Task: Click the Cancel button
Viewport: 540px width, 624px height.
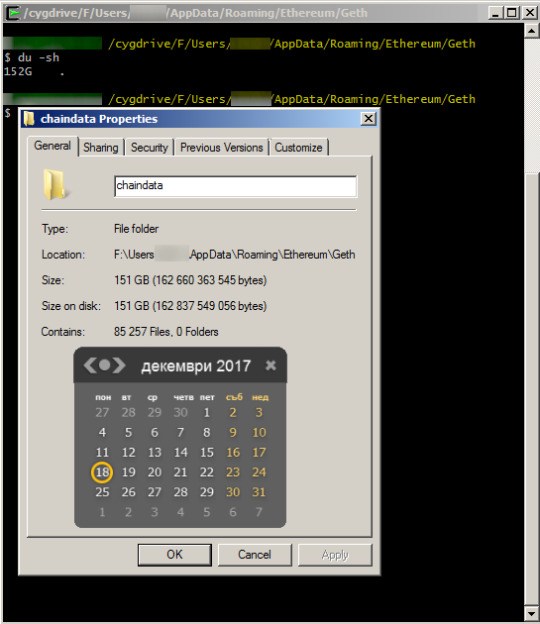Action: click(x=255, y=555)
